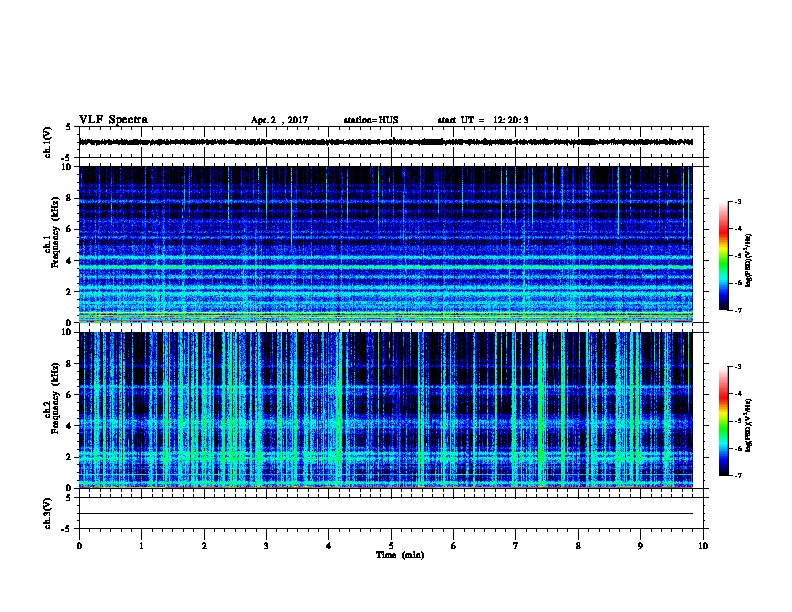
Task: Click the "-3" label on ch.1 color bar
Action: tap(737, 202)
